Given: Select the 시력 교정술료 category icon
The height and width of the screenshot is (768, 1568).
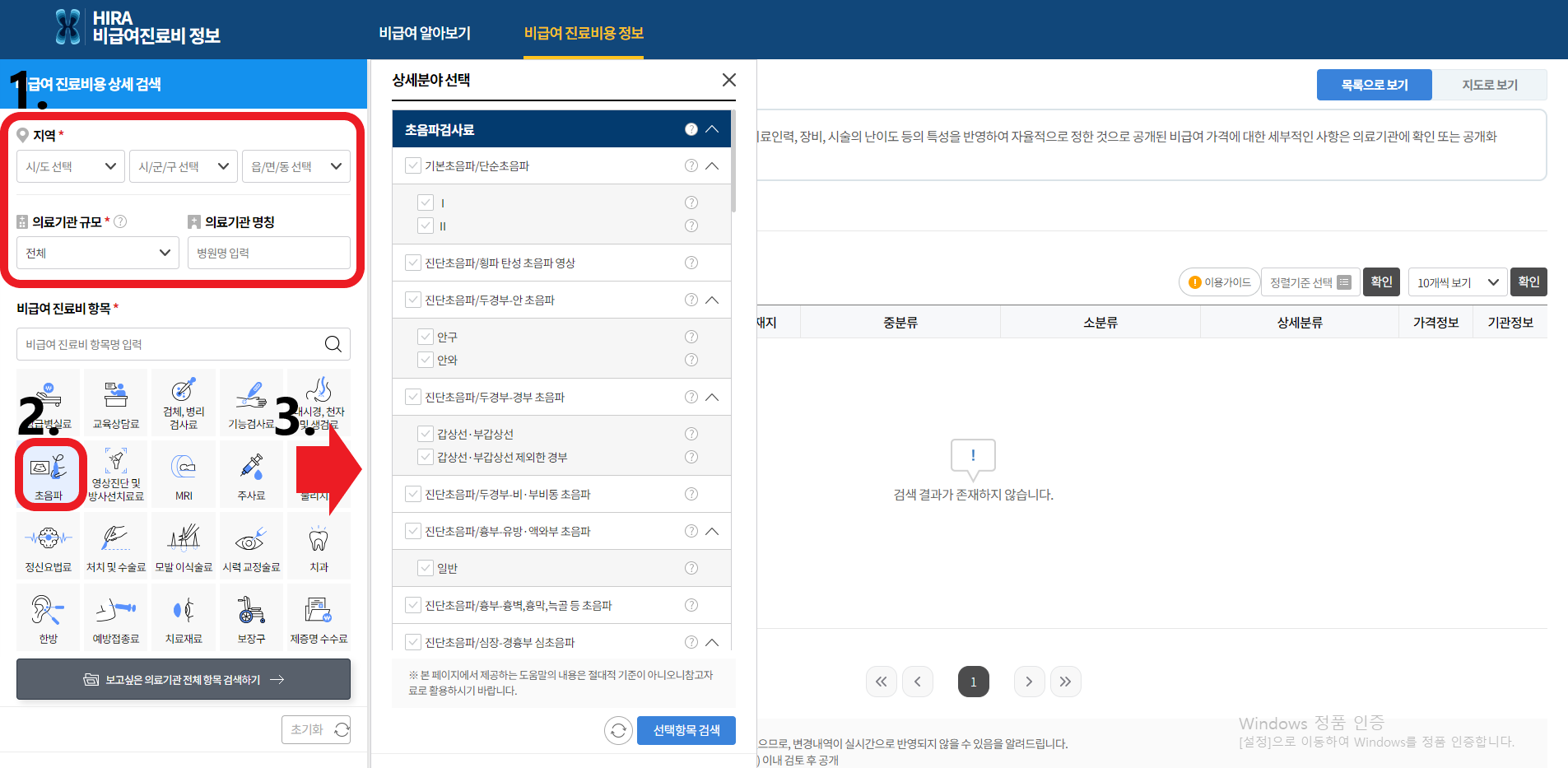Looking at the screenshot, I should [251, 545].
